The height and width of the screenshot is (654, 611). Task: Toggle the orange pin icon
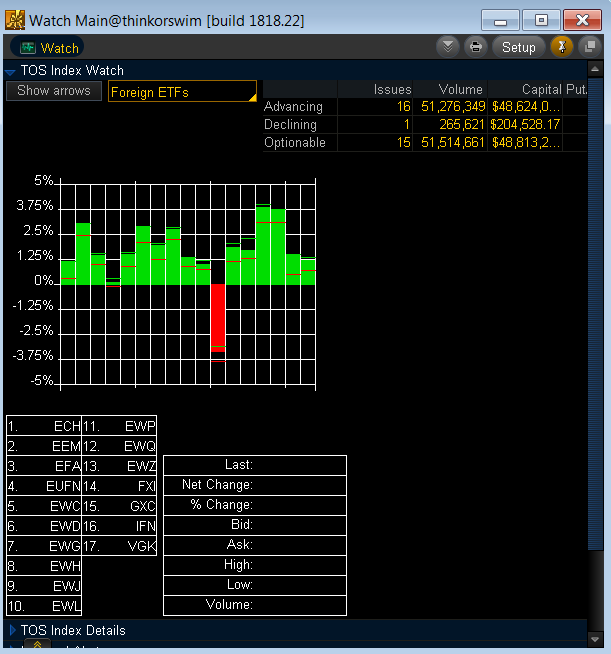(562, 47)
